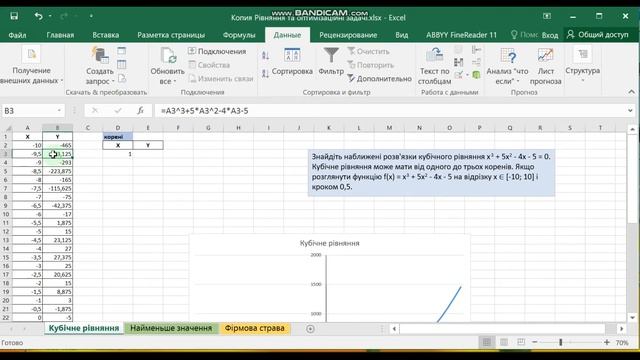Screen dimensions: 640x360
Task: Select the Фірмова страва sheet tab
Action: tap(255, 328)
